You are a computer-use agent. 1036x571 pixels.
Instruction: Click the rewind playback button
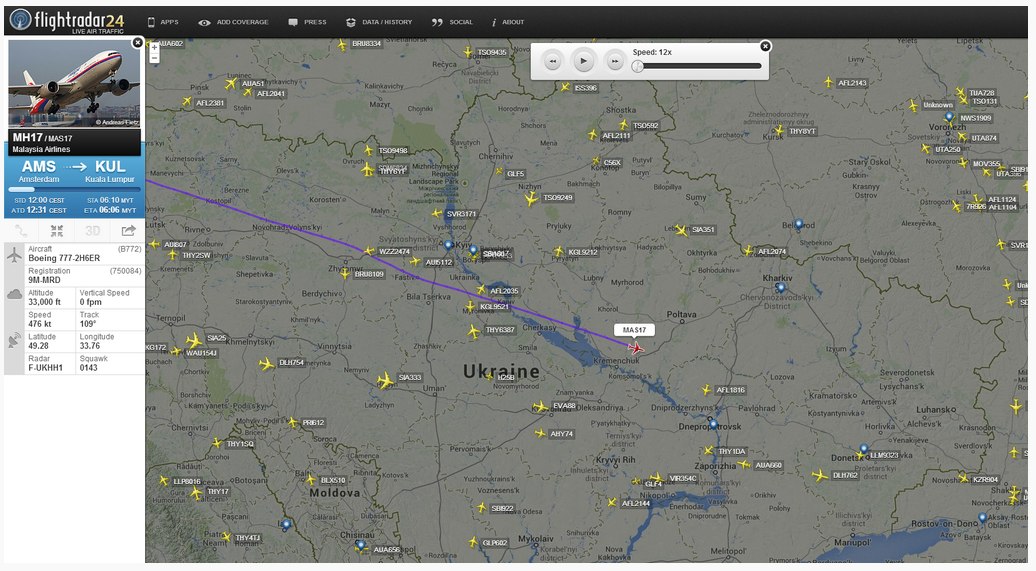pyautogui.click(x=552, y=61)
